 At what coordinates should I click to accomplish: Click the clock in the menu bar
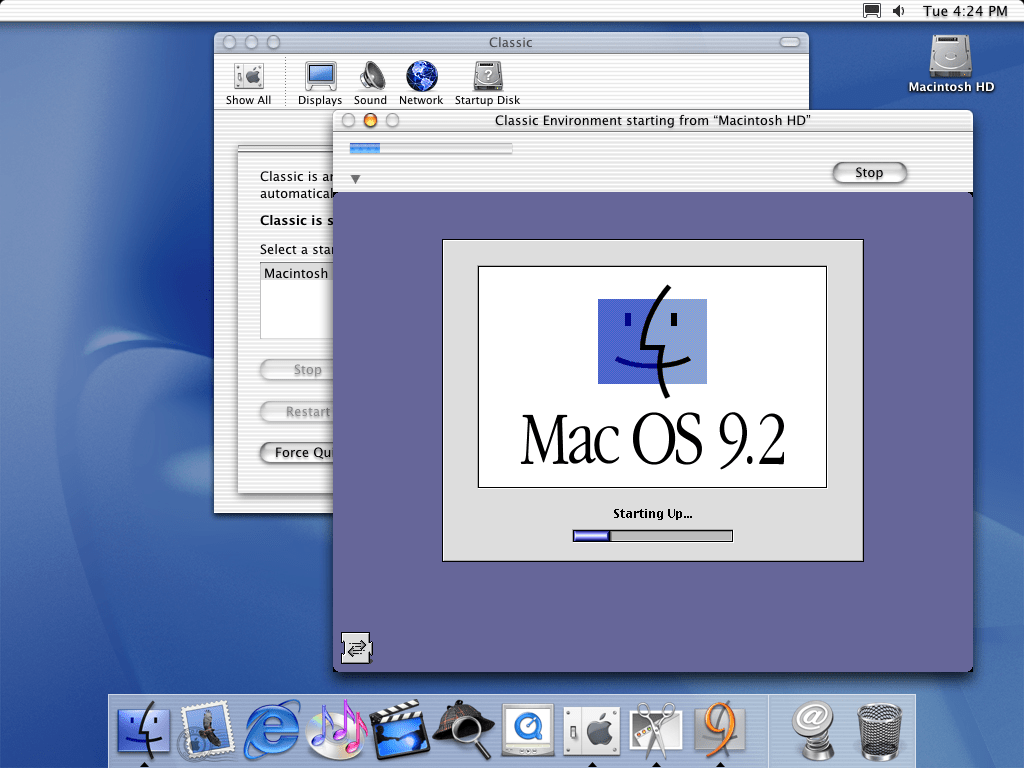tap(965, 11)
